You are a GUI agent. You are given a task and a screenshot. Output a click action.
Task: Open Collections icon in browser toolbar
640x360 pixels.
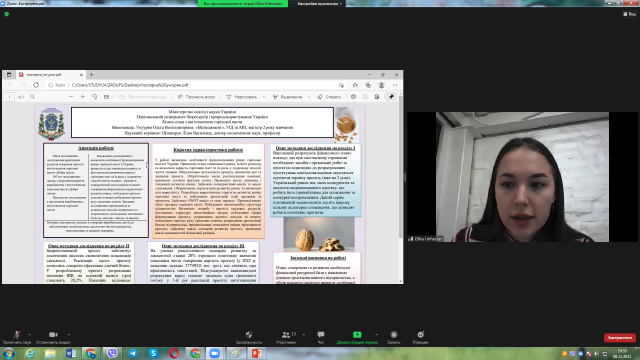tap(368, 85)
